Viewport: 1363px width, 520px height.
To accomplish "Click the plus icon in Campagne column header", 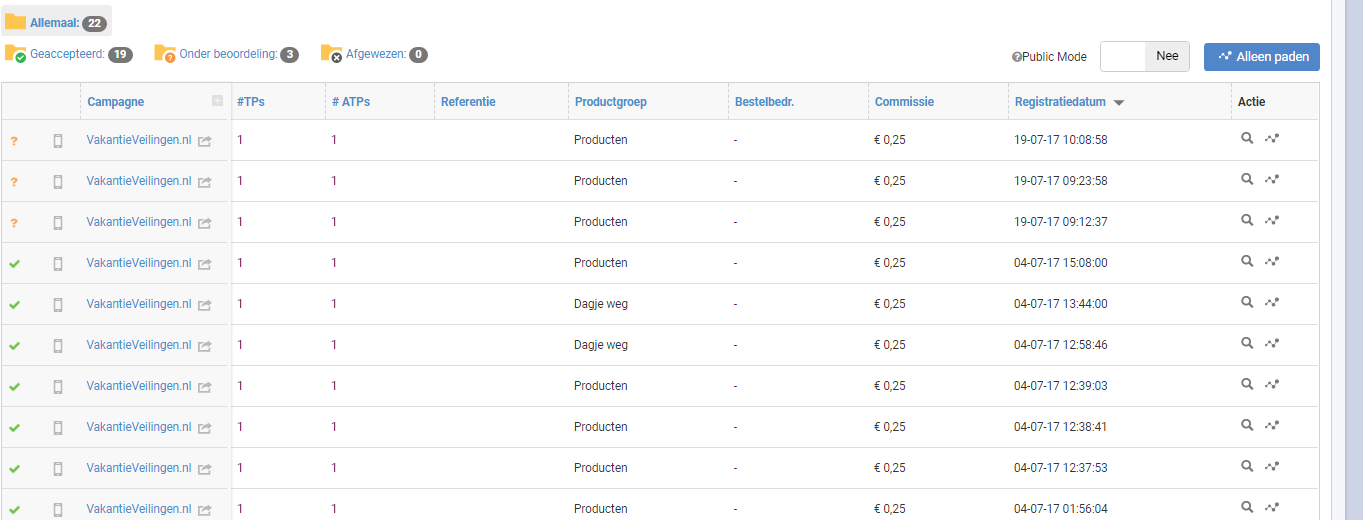I will [217, 100].
